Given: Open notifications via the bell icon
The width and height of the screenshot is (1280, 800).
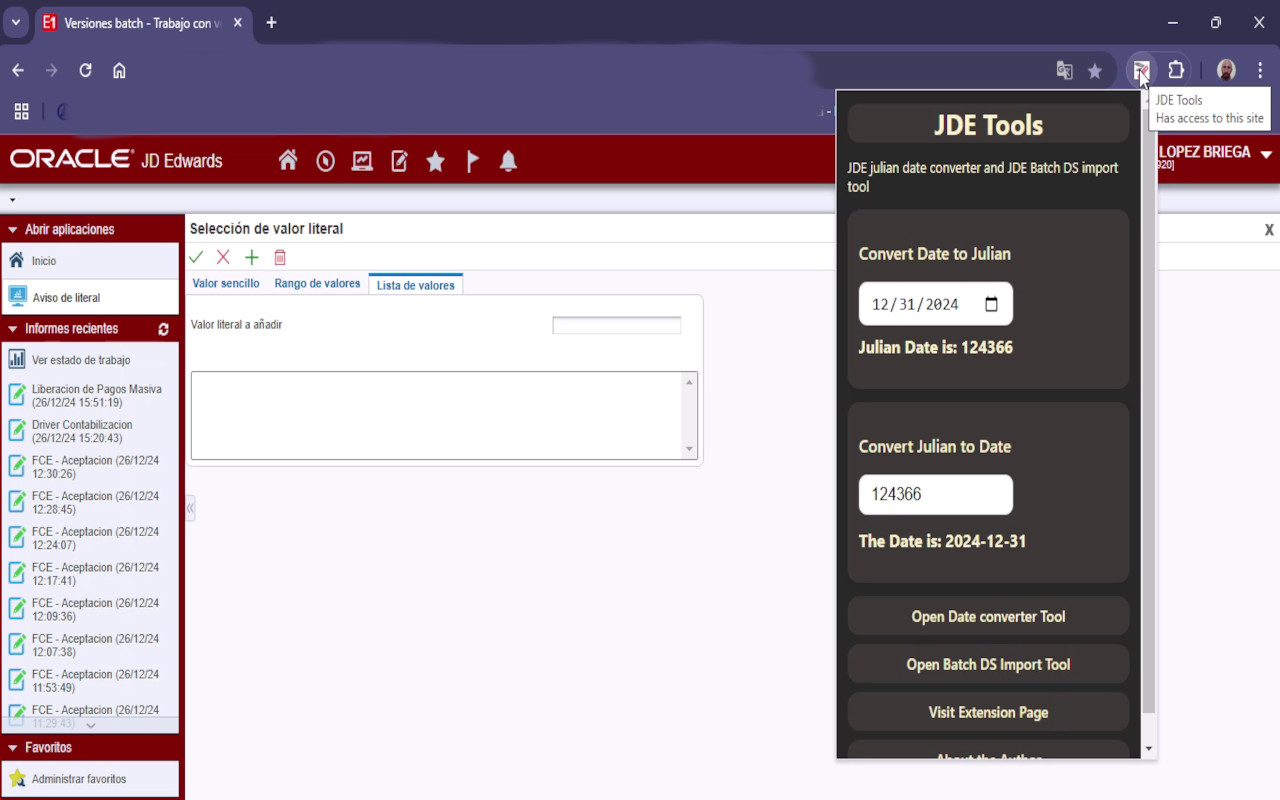Looking at the screenshot, I should pos(508,160).
